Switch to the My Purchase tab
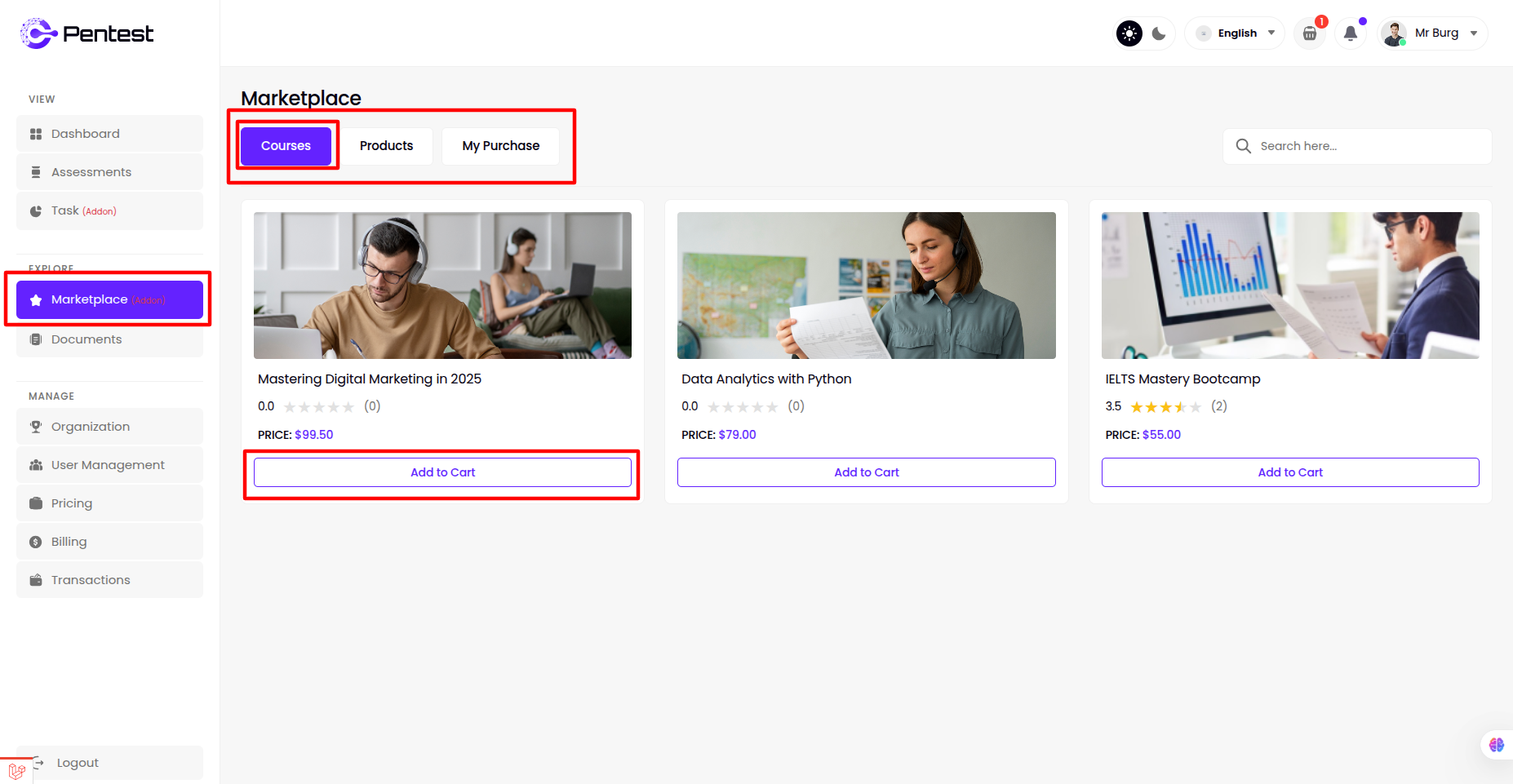 coord(500,146)
